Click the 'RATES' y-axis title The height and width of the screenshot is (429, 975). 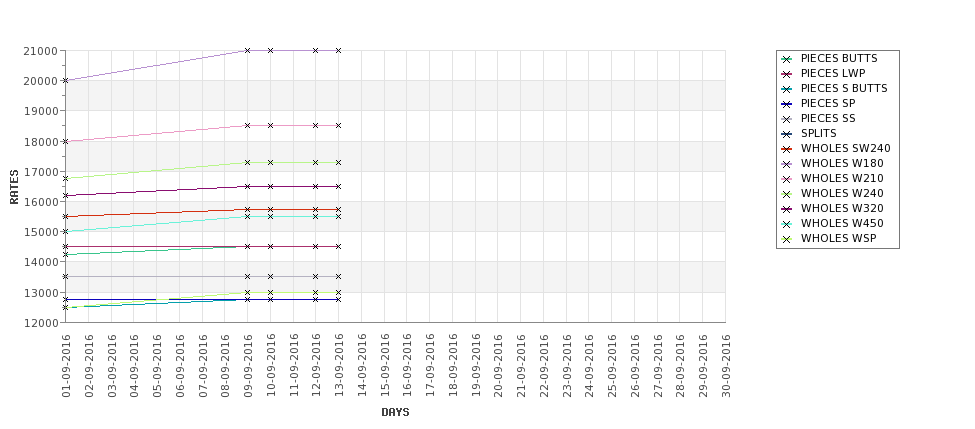pos(14,187)
